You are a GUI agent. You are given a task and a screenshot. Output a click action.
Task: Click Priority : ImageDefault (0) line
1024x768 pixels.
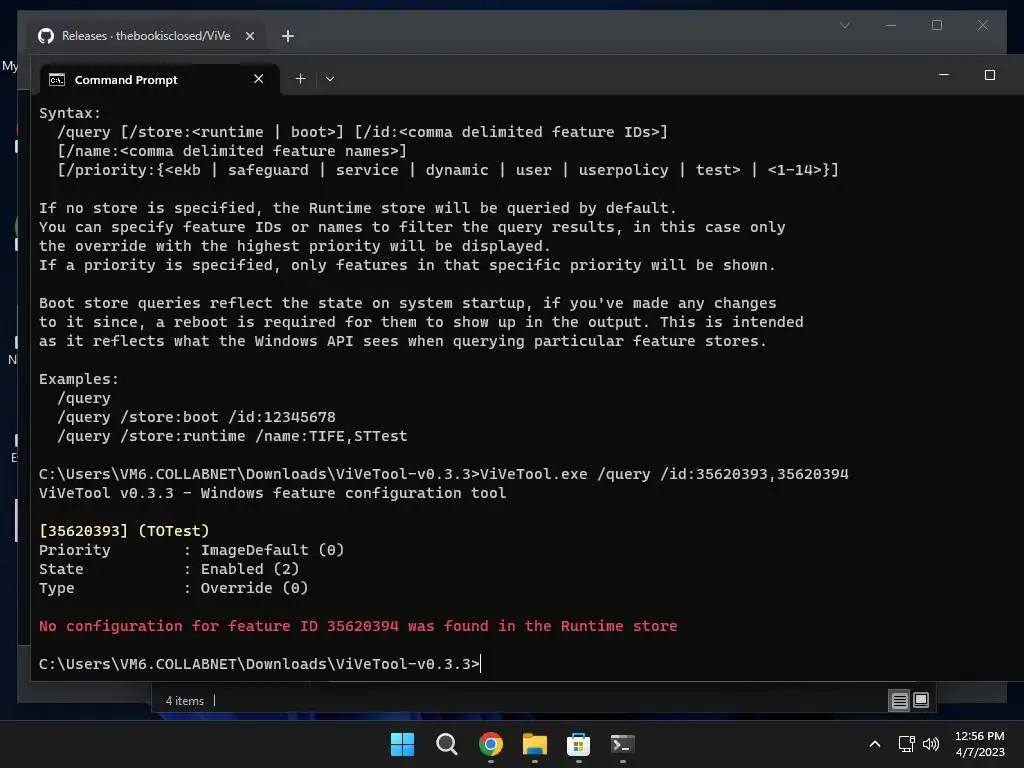(191, 550)
